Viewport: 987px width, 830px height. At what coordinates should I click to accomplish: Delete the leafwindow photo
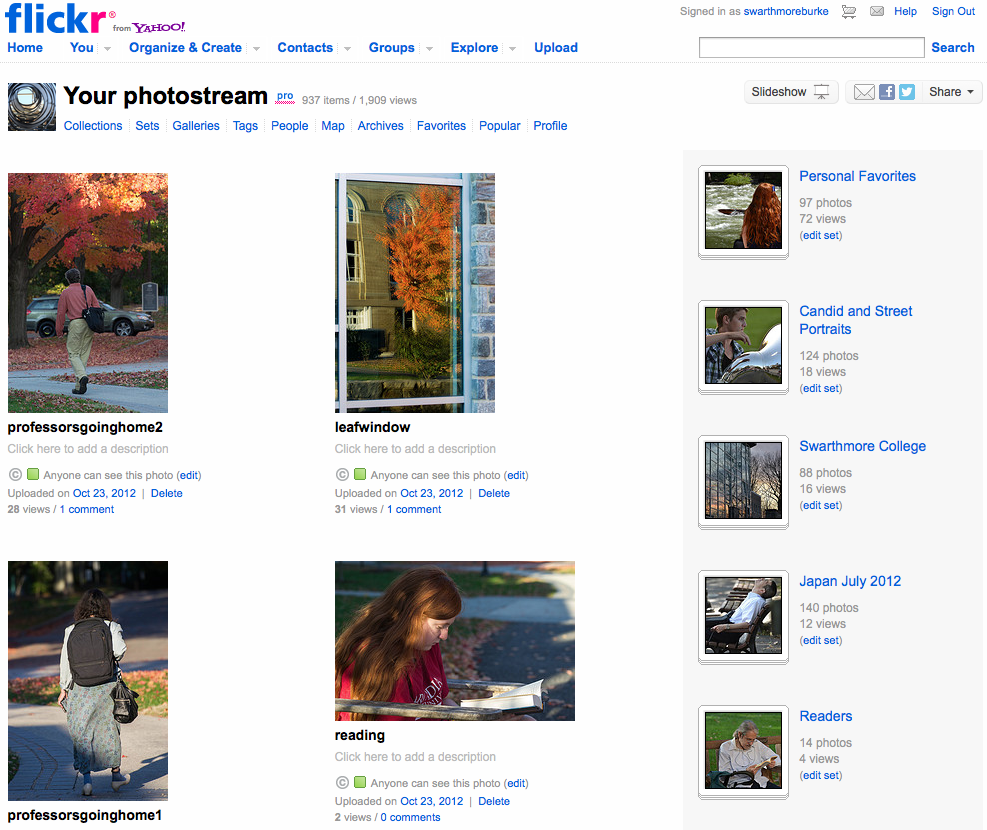click(x=494, y=493)
